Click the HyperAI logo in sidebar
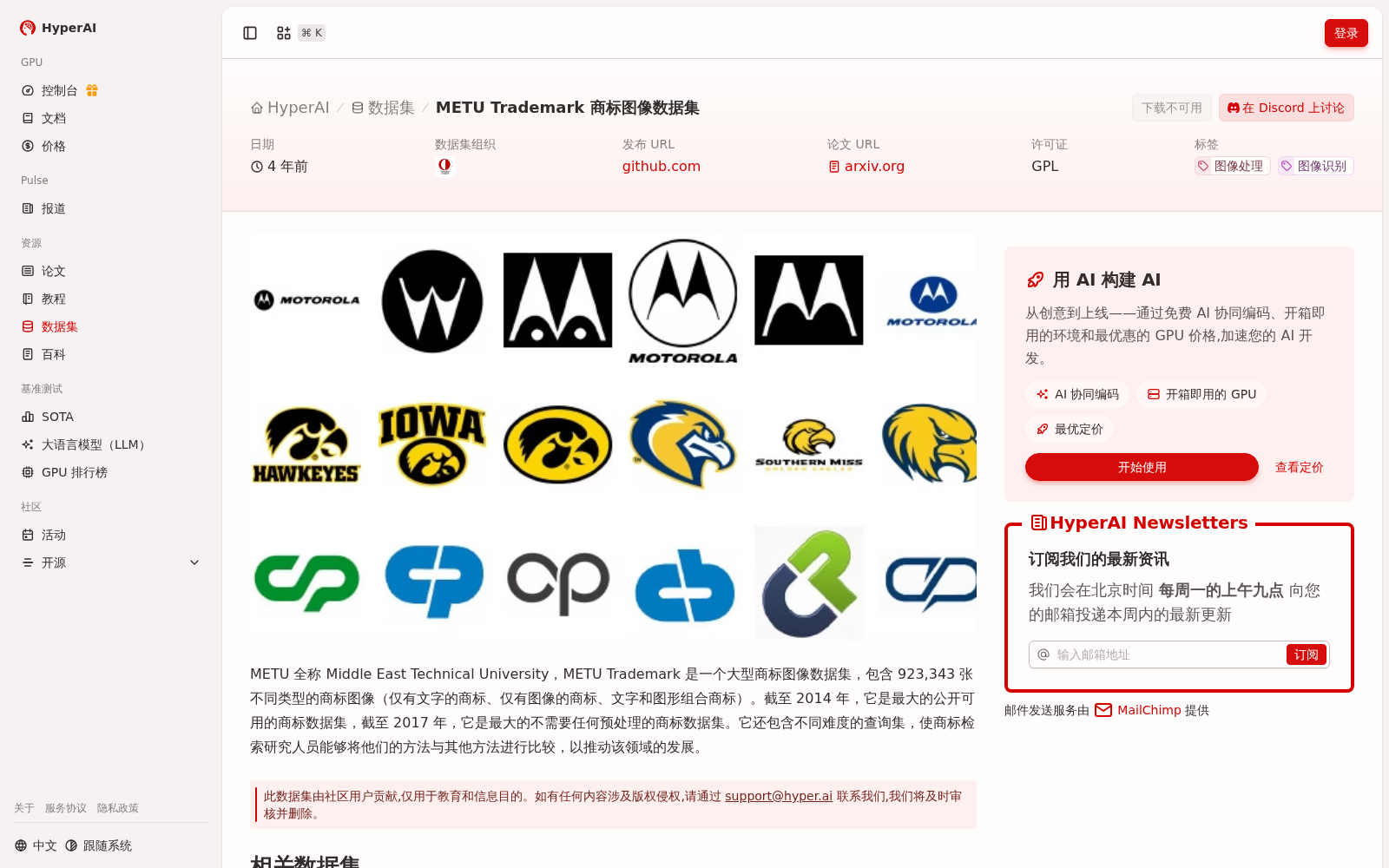1389x868 pixels. point(57,28)
